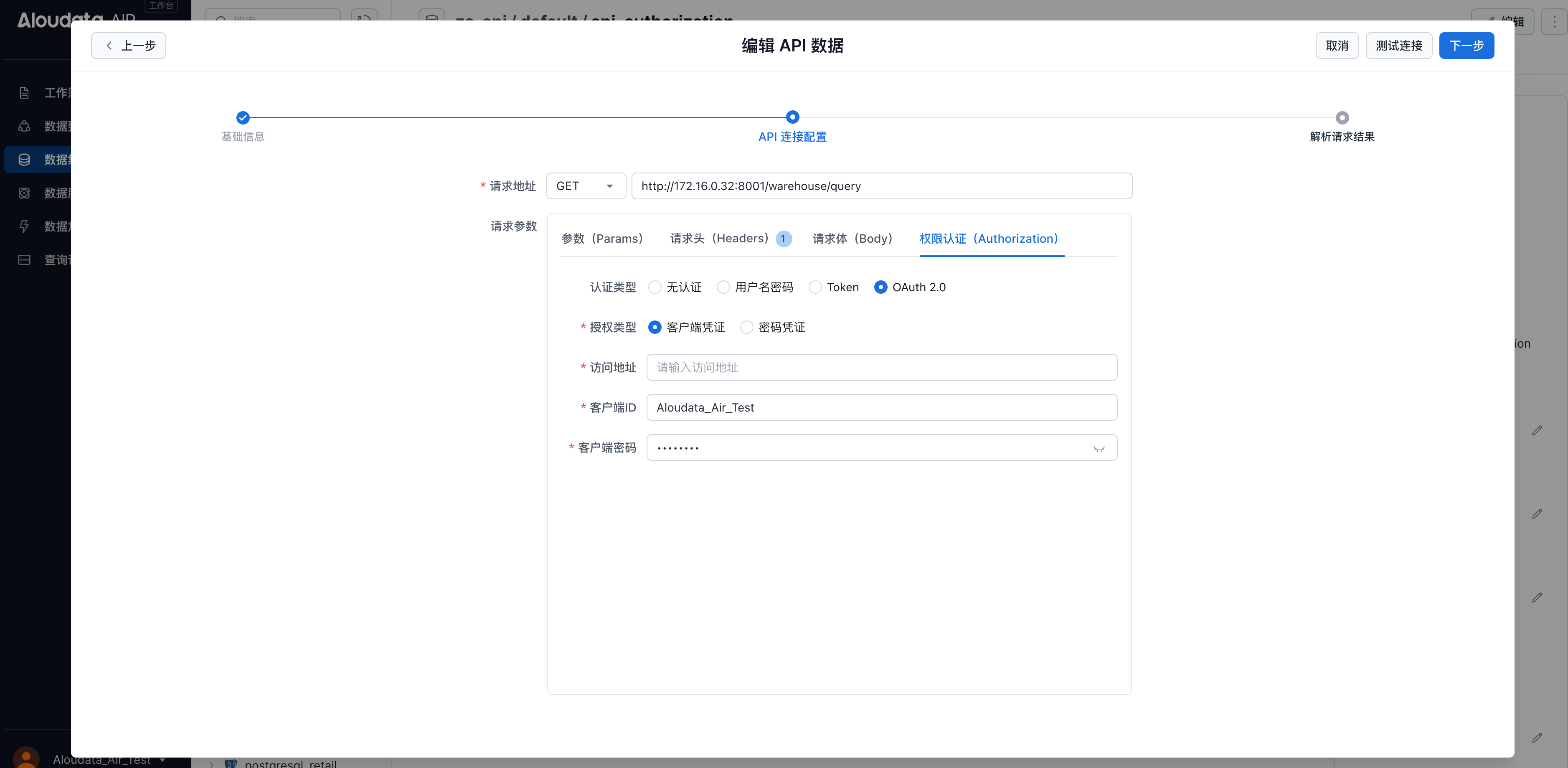Click the 访问地址 input field
The image size is (1568, 768).
(x=881, y=367)
